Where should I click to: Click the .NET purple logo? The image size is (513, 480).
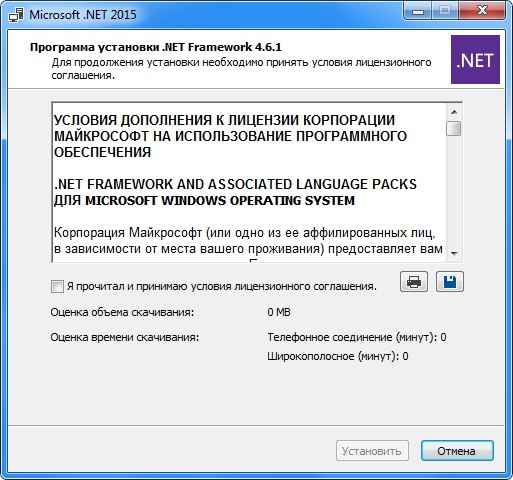click(x=475, y=60)
